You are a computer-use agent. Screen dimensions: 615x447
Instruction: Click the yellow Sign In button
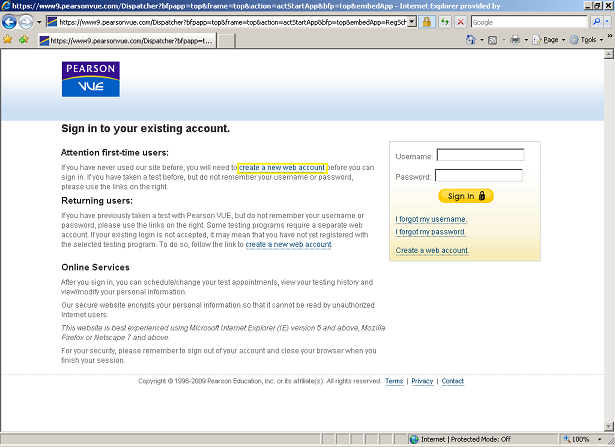466,196
